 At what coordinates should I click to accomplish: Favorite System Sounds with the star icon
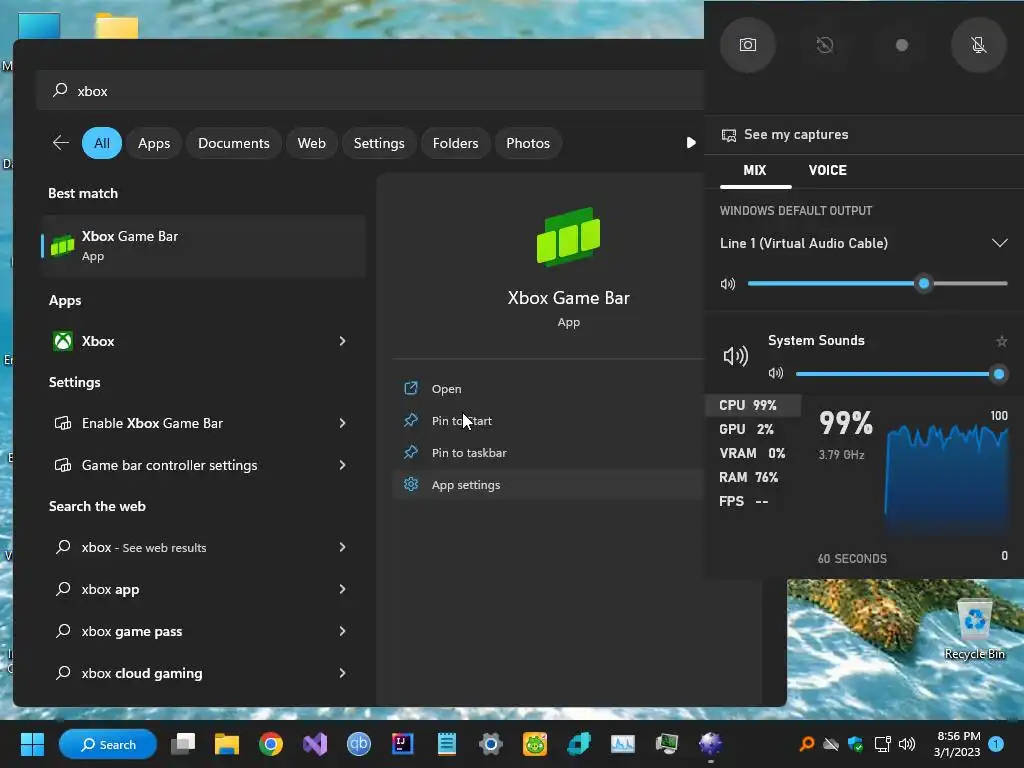click(x=1001, y=341)
